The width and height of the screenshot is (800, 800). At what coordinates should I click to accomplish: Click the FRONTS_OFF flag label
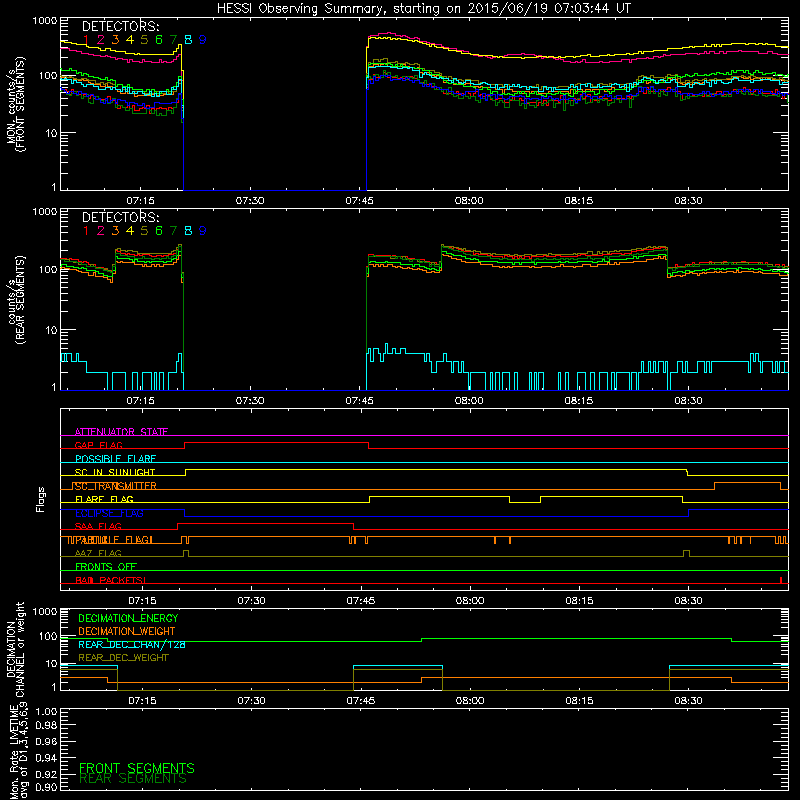click(x=106, y=567)
